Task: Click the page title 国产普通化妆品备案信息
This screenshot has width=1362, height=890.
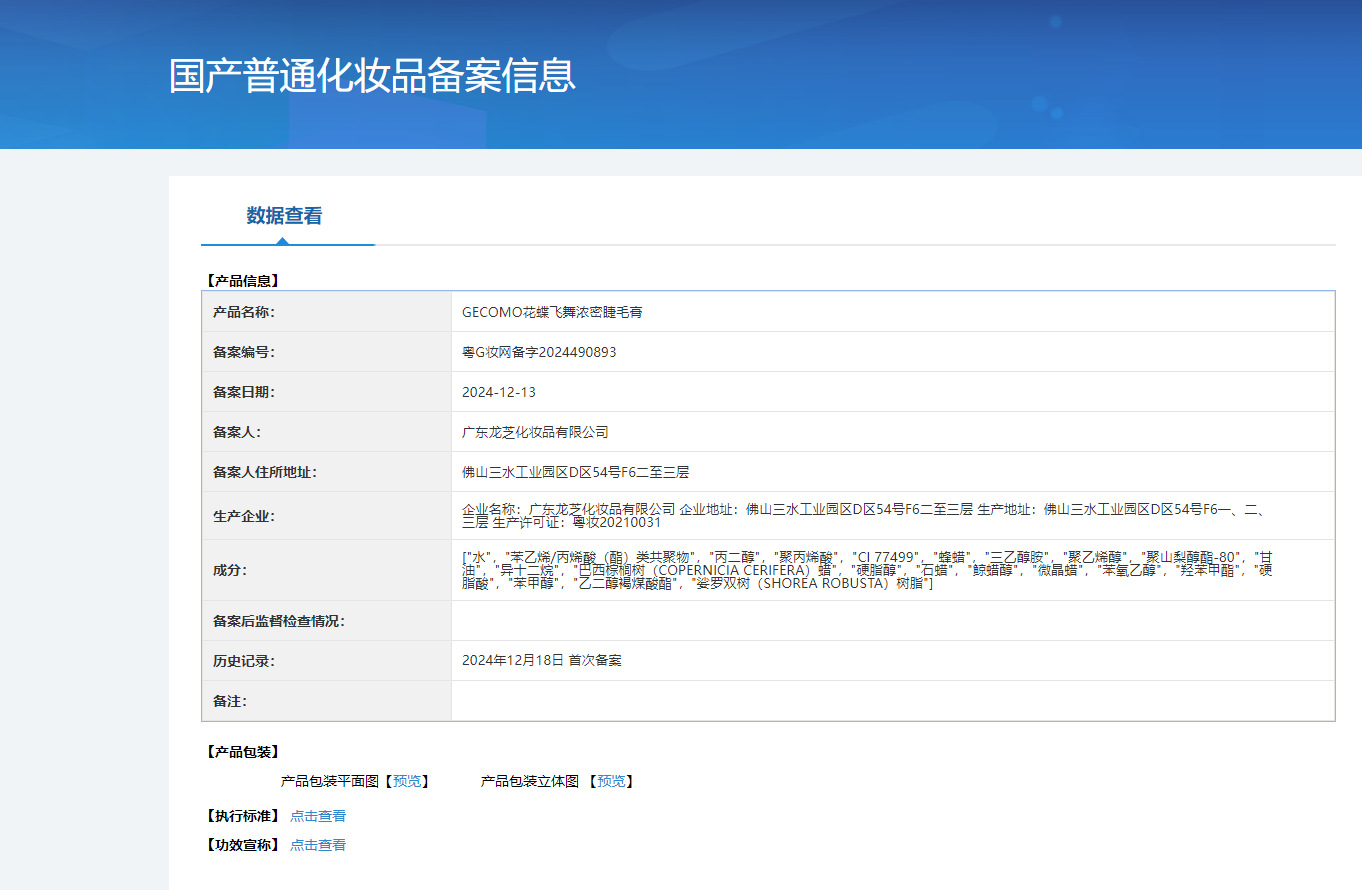Action: (x=372, y=76)
